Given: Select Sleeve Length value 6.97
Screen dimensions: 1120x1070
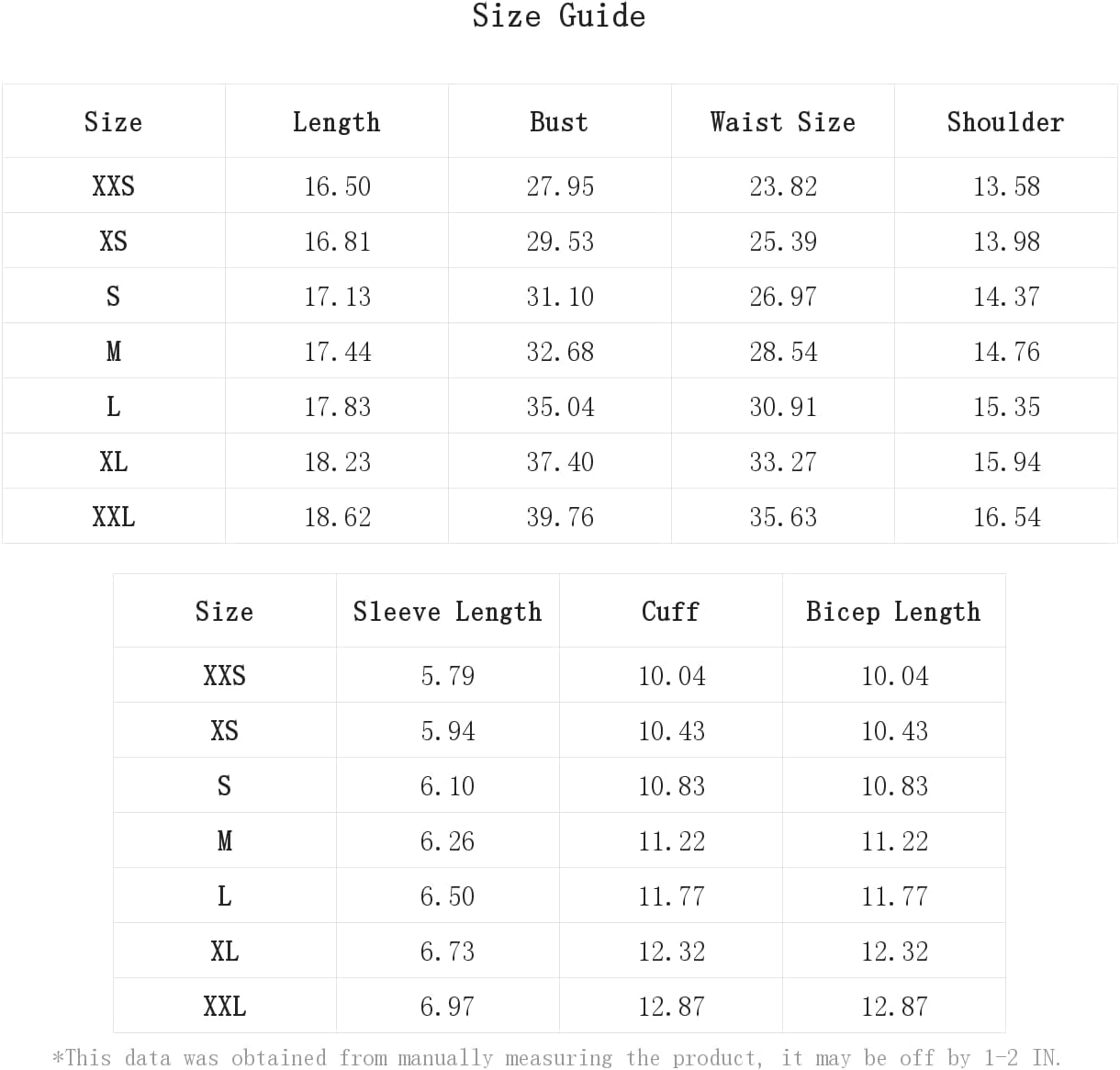Looking at the screenshot, I should (x=448, y=1007).
